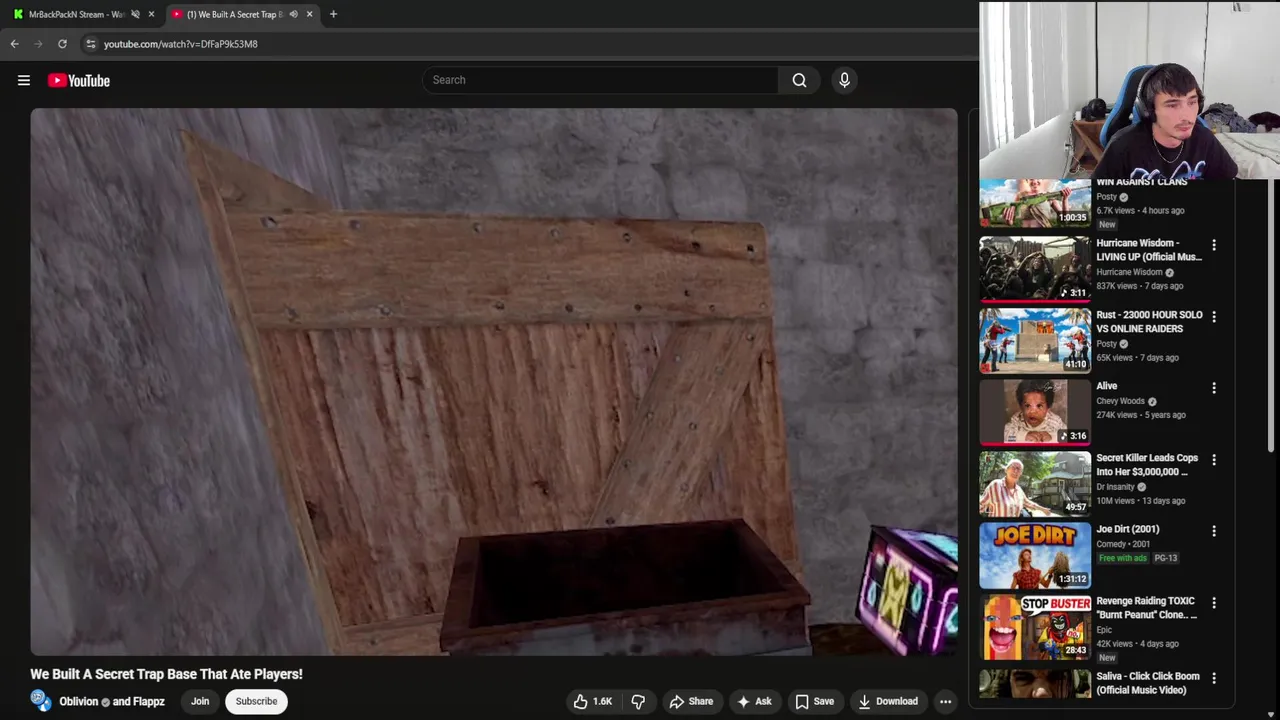Dislike the video with thumbs down

(x=638, y=701)
